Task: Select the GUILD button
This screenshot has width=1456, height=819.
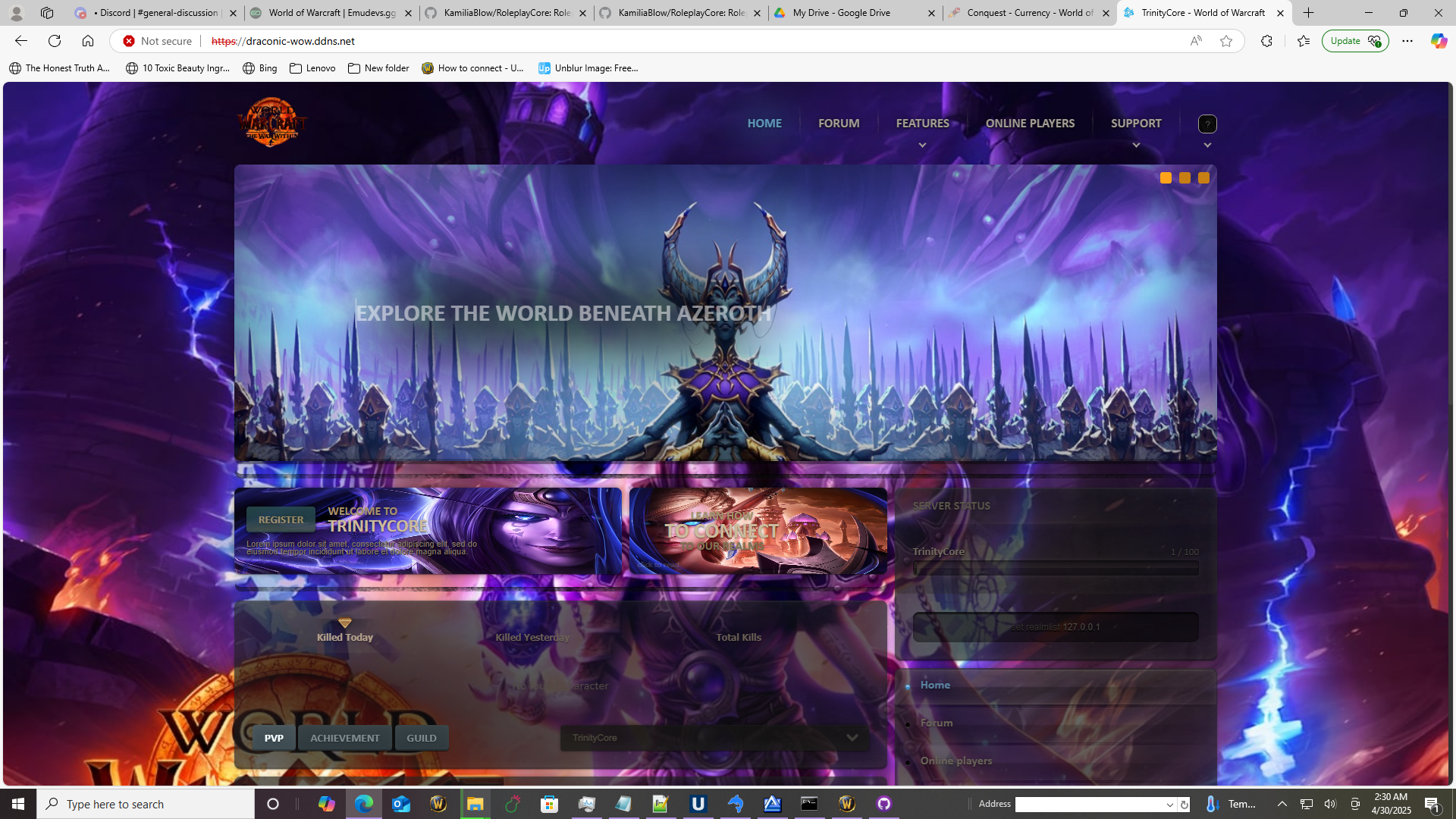Action: pyautogui.click(x=422, y=738)
